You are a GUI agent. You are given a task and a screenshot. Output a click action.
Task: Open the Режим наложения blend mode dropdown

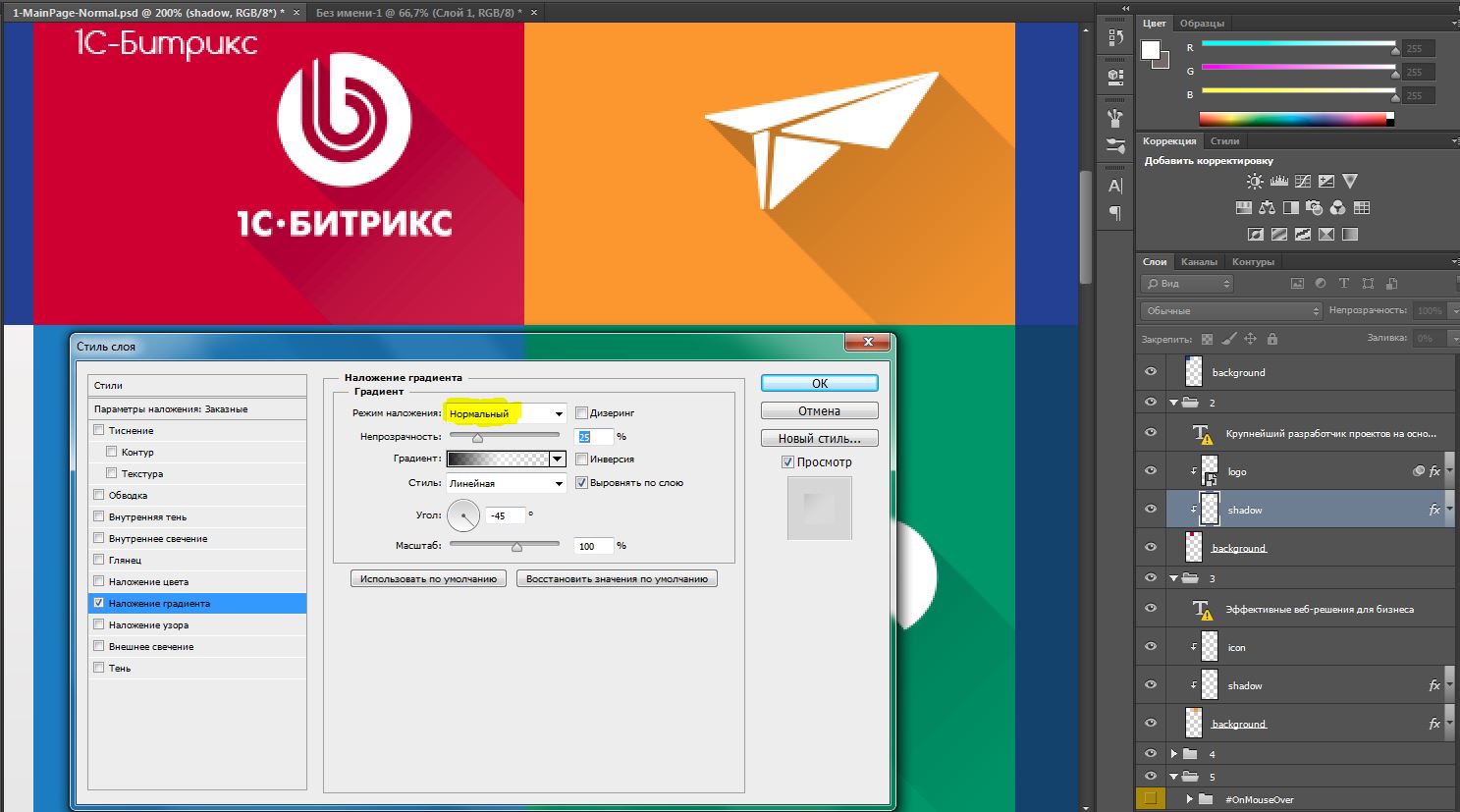(x=506, y=413)
